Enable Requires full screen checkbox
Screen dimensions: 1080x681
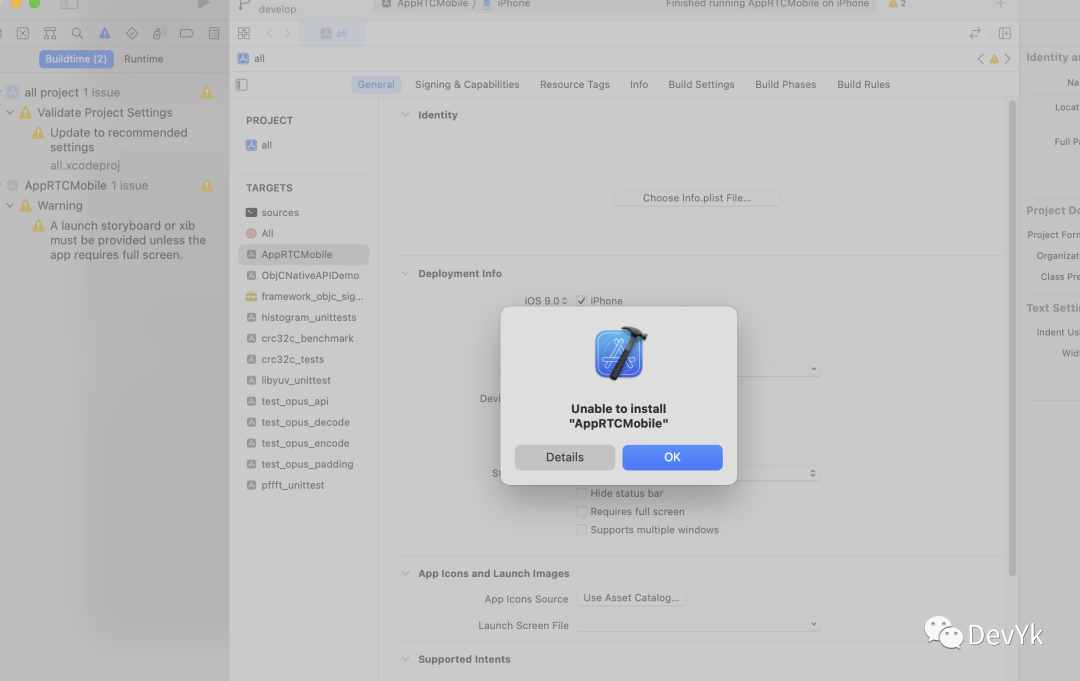tap(581, 512)
